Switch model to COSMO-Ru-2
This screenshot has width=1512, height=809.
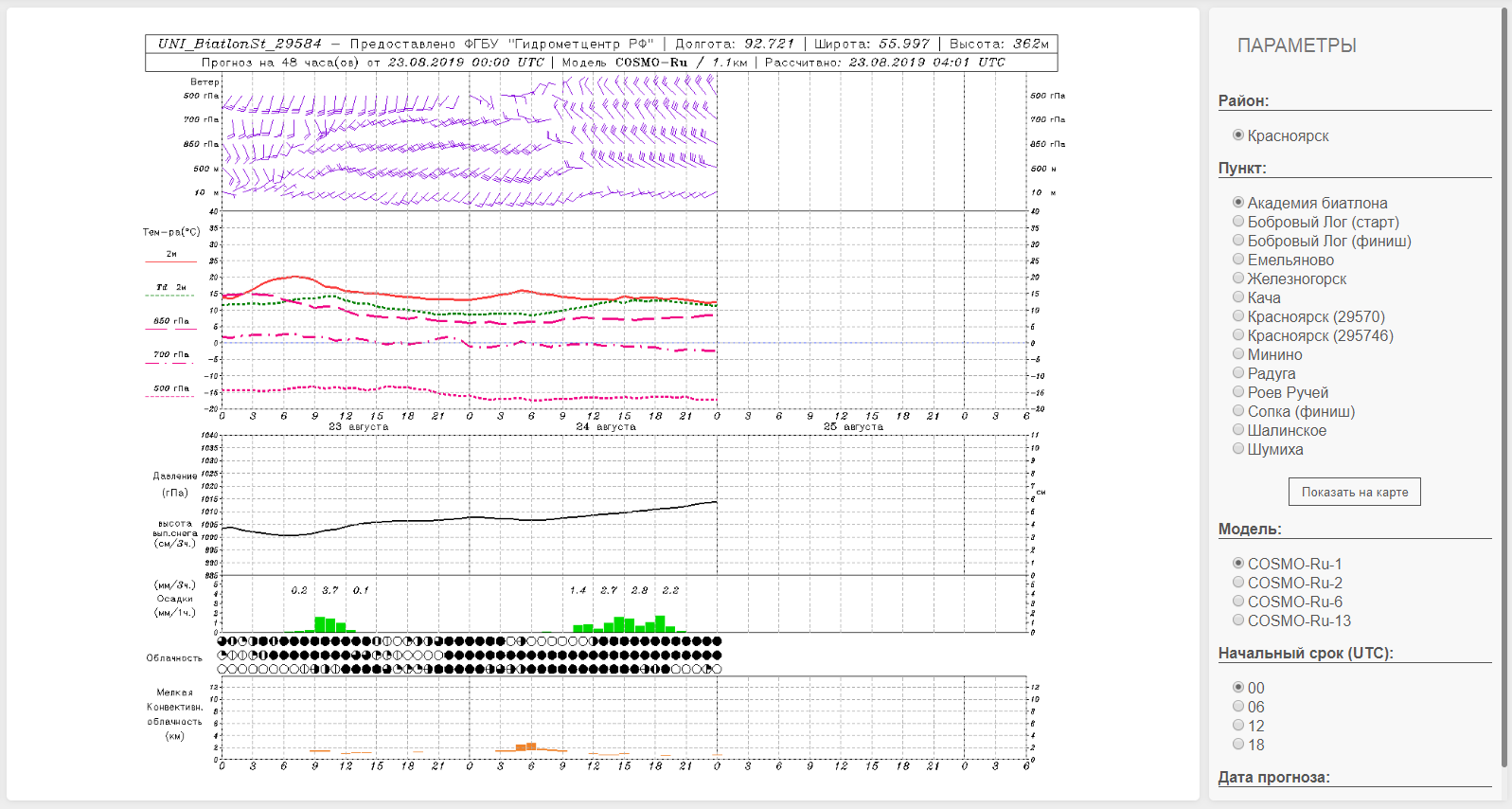[1238, 583]
